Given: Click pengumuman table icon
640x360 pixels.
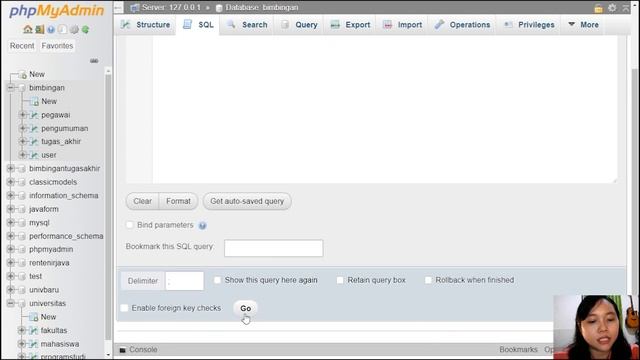Looking at the screenshot, I should click(x=34, y=129).
